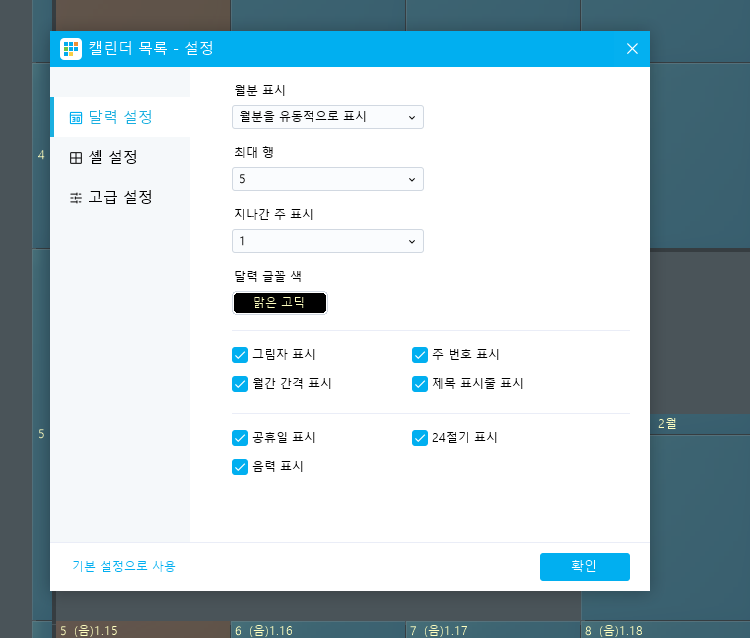750x638 pixels.
Task: Click the calendar icon beside 달력 설정
Action: (76, 118)
